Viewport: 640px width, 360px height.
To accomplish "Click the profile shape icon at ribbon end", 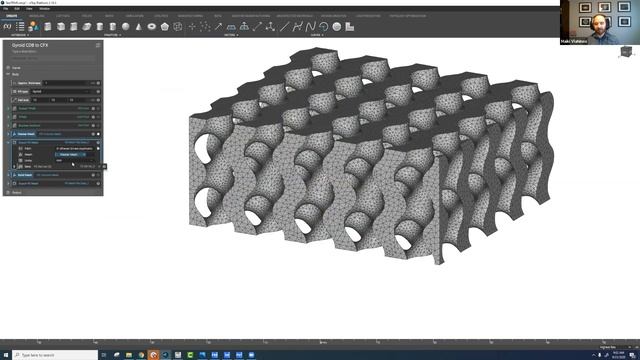I will [350, 27].
